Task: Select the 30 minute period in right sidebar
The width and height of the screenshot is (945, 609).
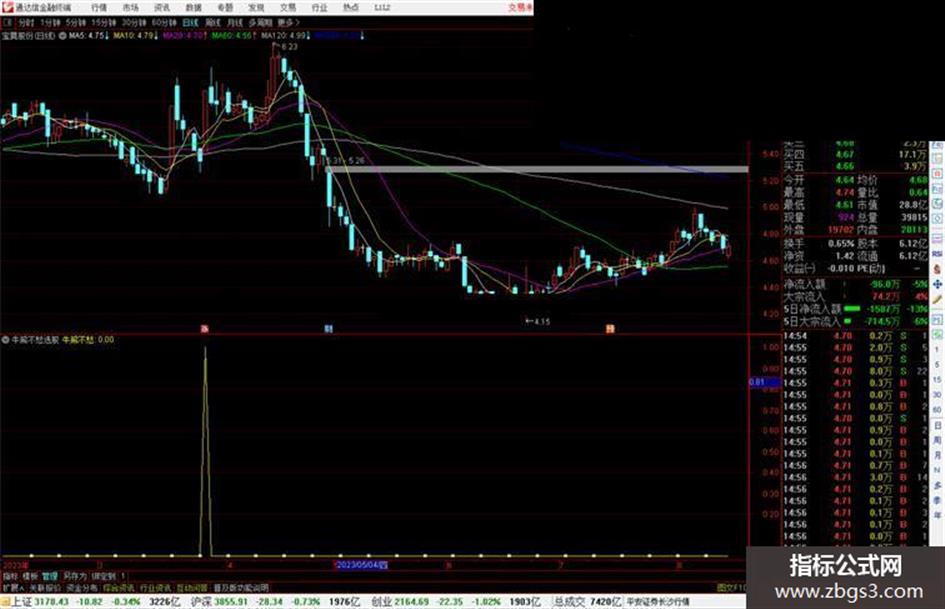Action: pos(937,394)
